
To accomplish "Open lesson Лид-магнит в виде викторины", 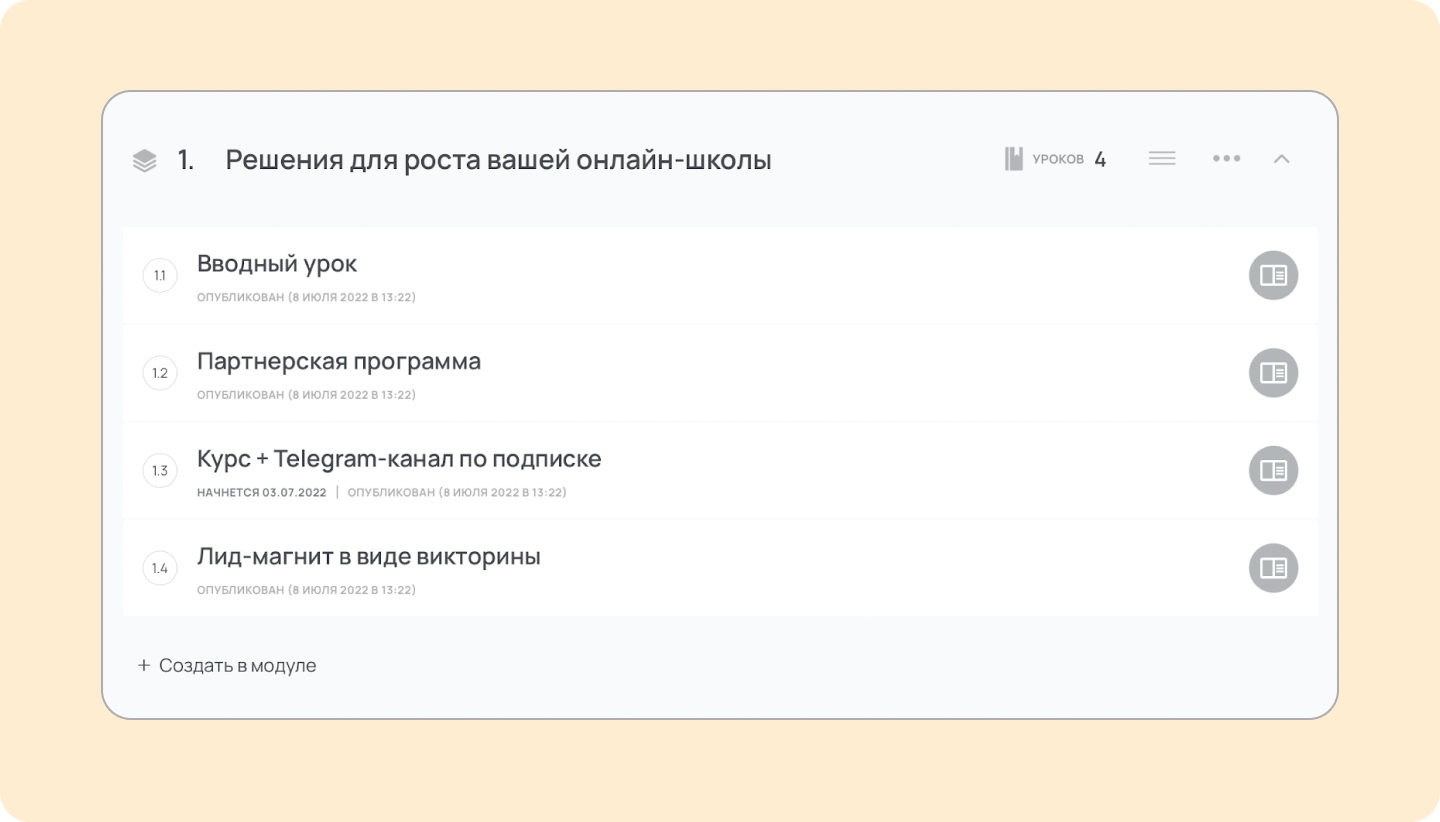I will point(369,557).
